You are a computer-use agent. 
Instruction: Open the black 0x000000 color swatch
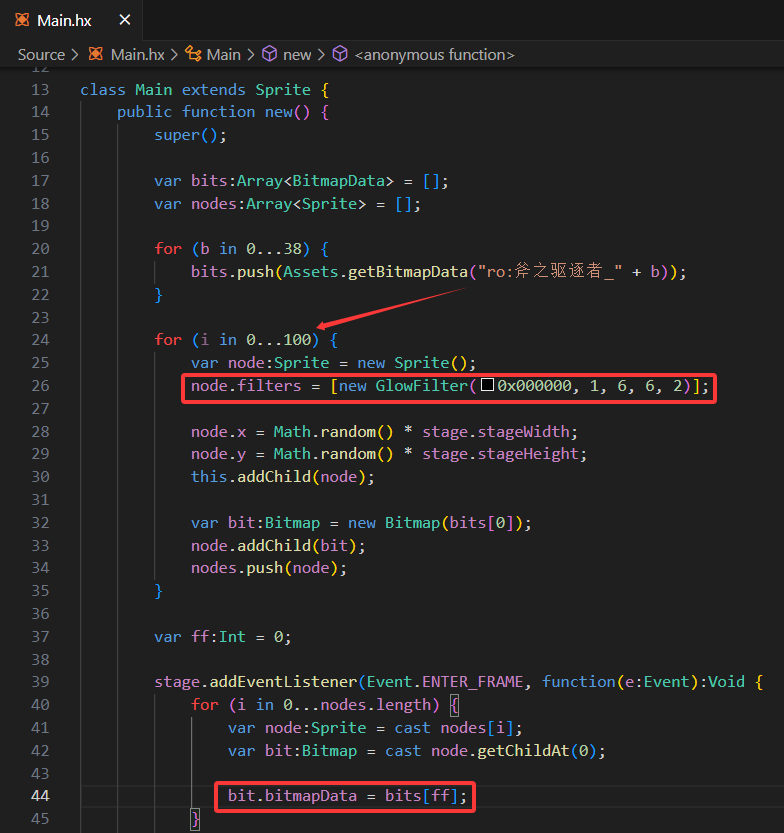(x=487, y=385)
